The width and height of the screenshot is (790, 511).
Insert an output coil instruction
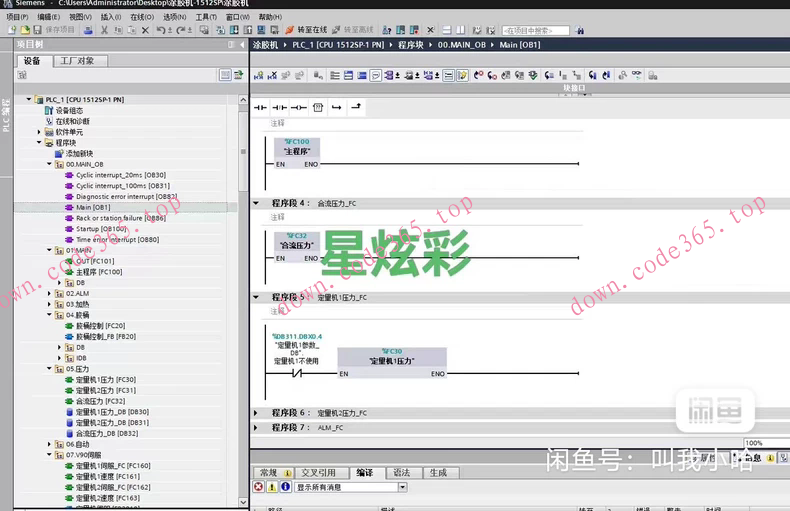[x=299, y=107]
